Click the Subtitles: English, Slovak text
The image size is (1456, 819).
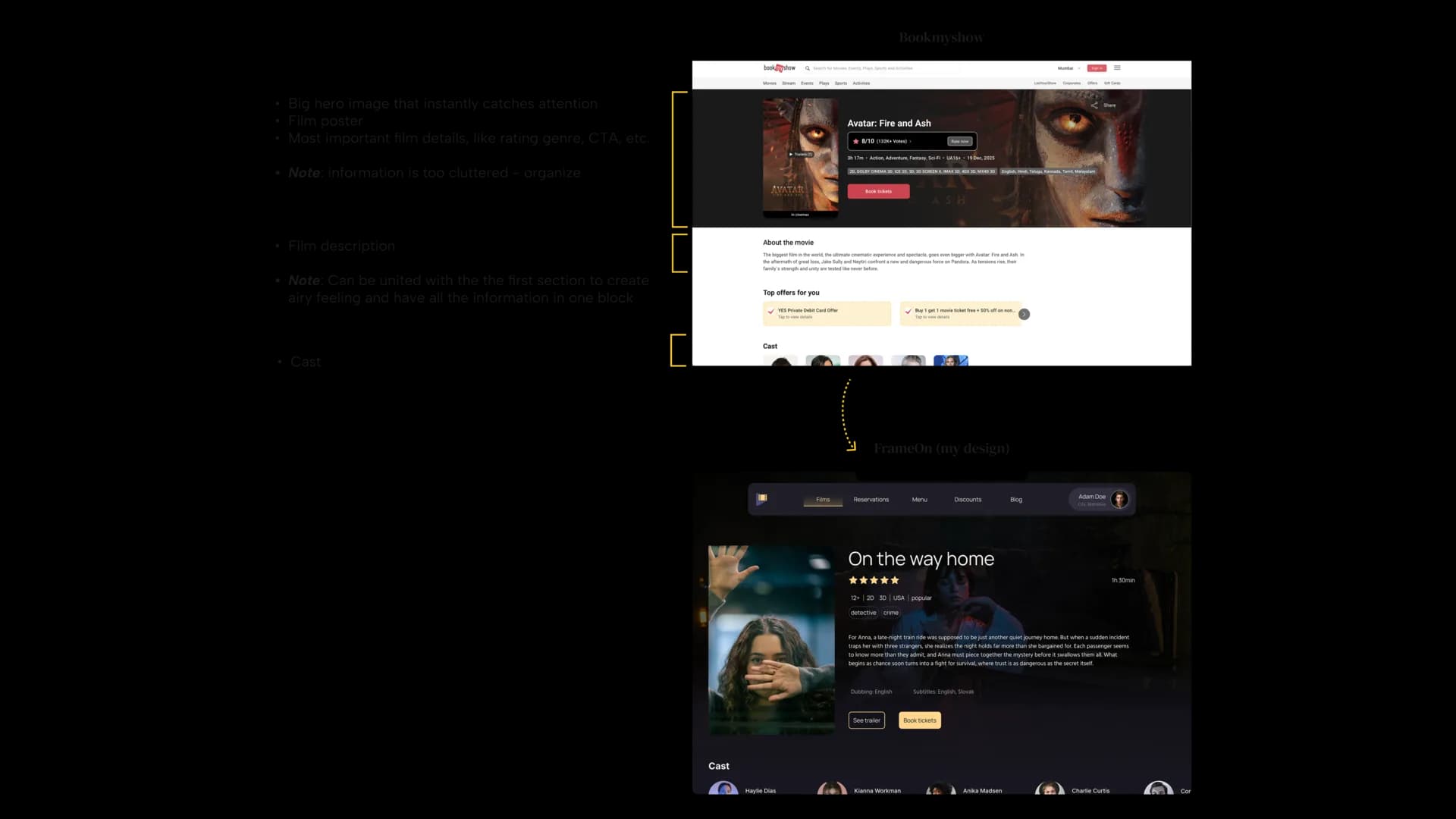click(943, 692)
